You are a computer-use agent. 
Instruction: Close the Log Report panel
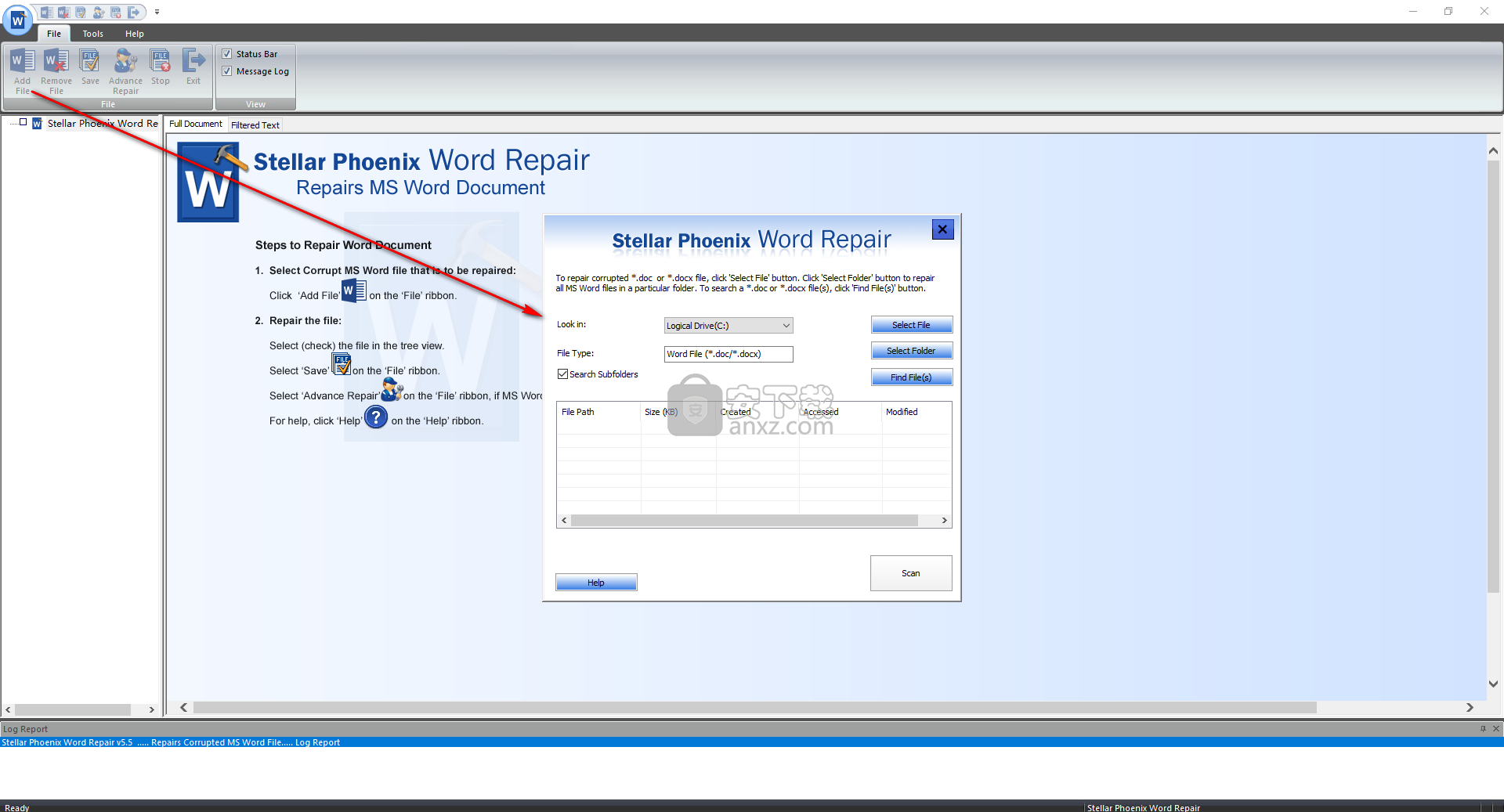pyautogui.click(x=1495, y=729)
